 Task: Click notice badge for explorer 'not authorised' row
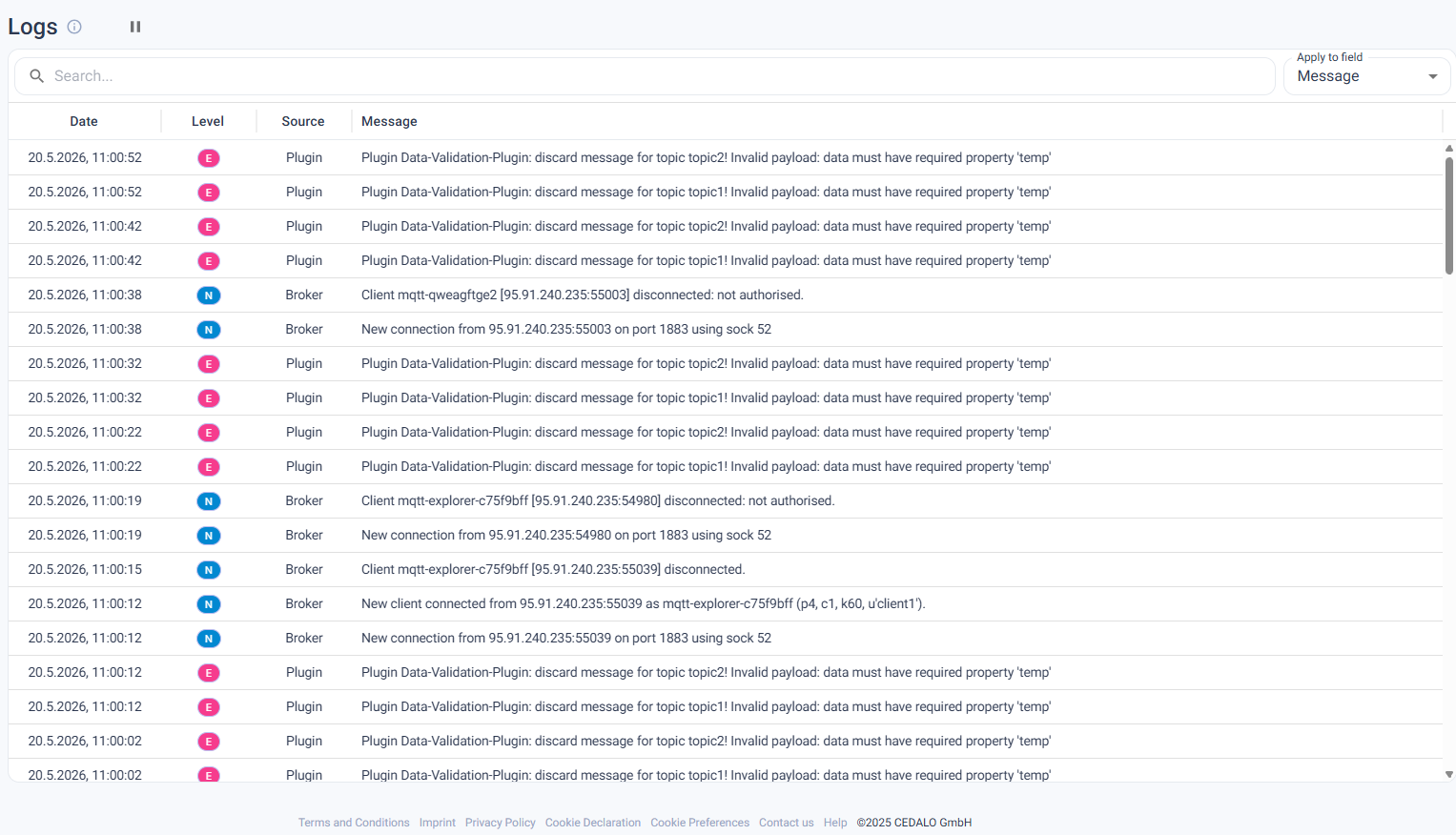pyautogui.click(x=209, y=501)
